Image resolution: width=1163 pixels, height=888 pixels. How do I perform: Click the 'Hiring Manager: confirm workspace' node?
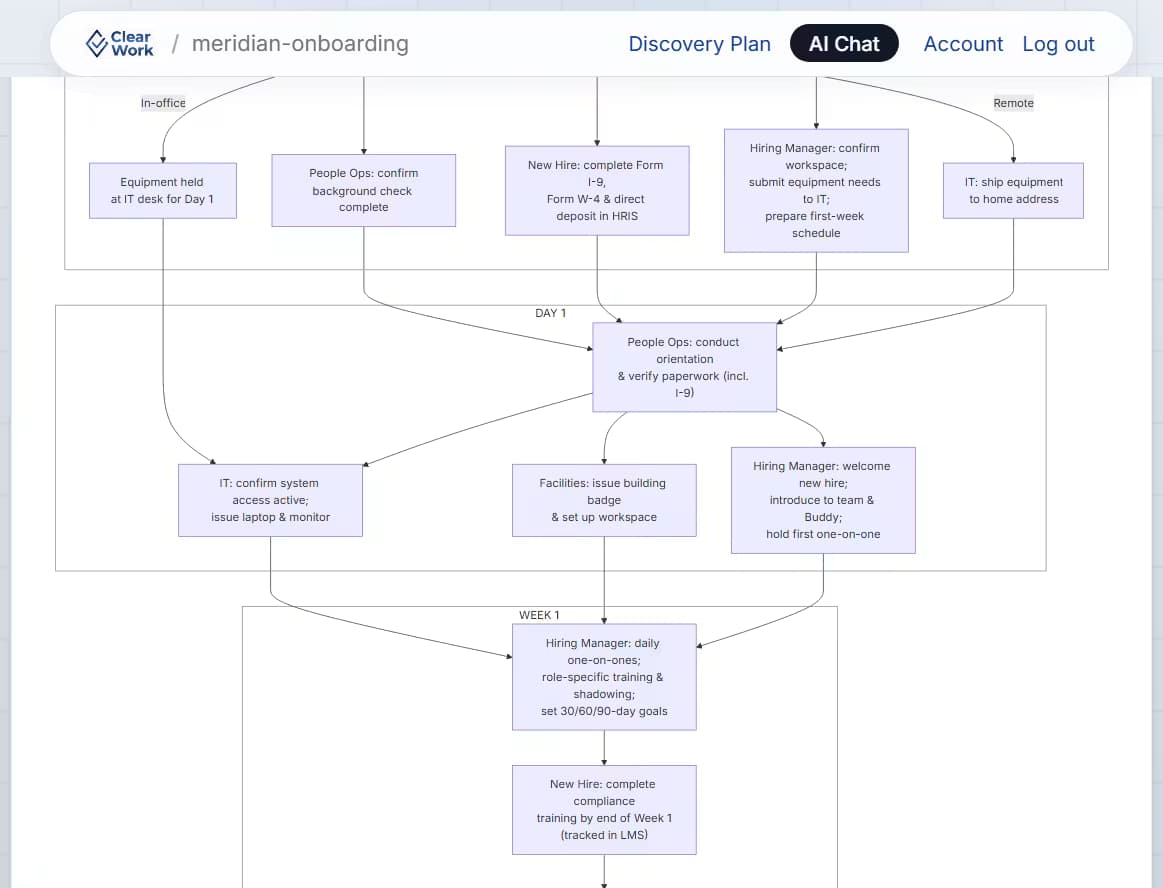tap(816, 191)
